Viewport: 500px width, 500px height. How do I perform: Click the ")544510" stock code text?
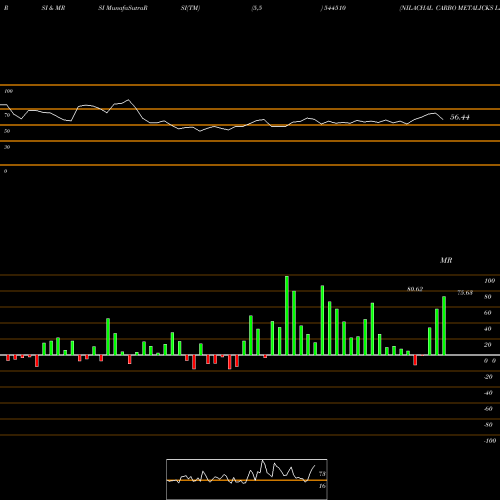point(333,8)
